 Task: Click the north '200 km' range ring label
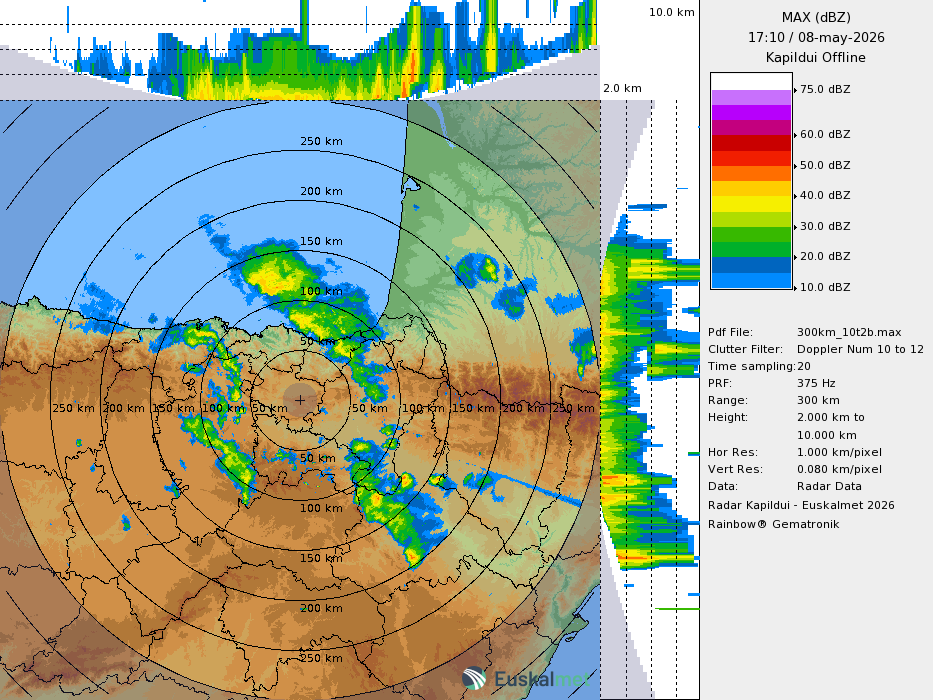[x=321, y=192]
